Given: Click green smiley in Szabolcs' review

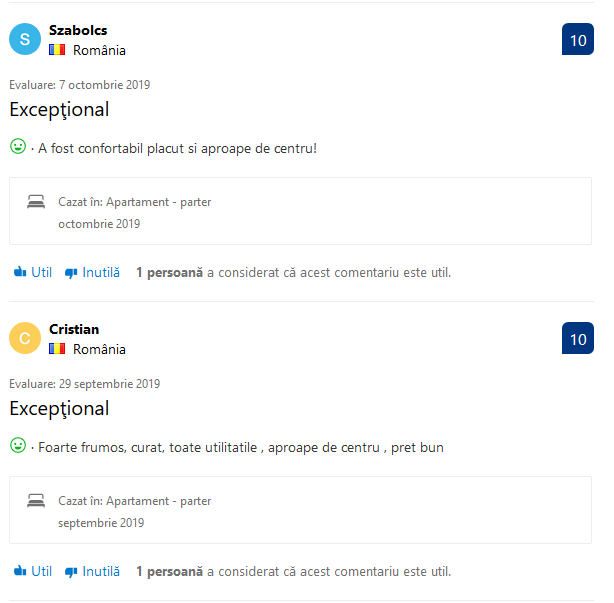Looking at the screenshot, I should (x=18, y=146).
